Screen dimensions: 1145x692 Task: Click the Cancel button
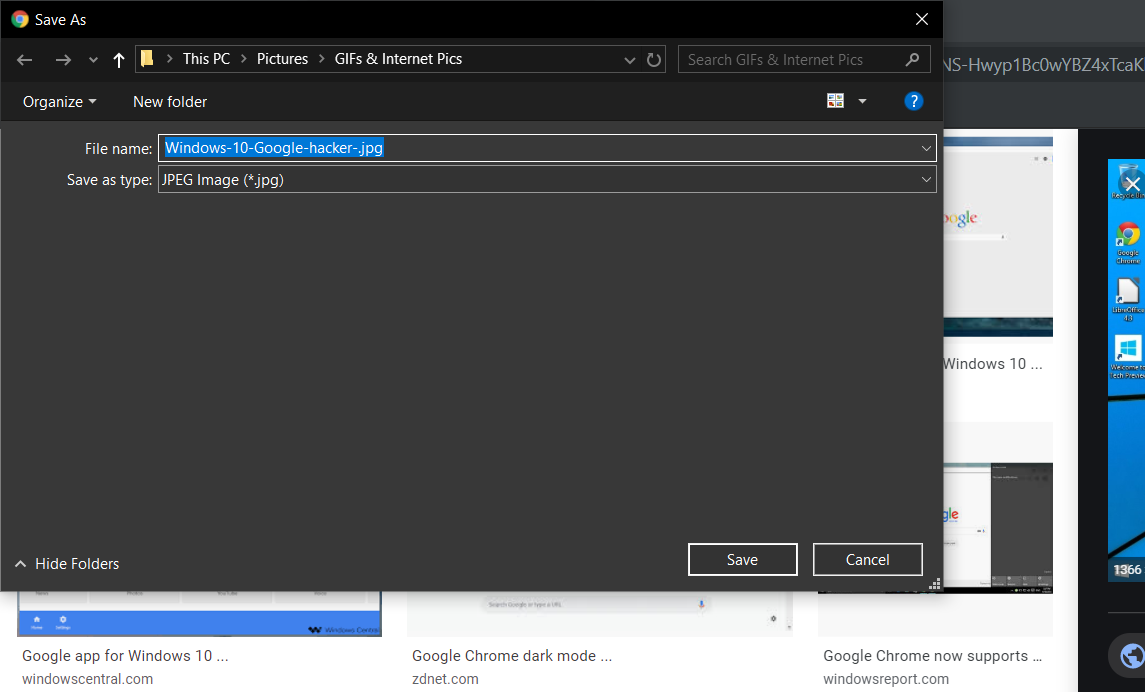pyautogui.click(x=868, y=560)
